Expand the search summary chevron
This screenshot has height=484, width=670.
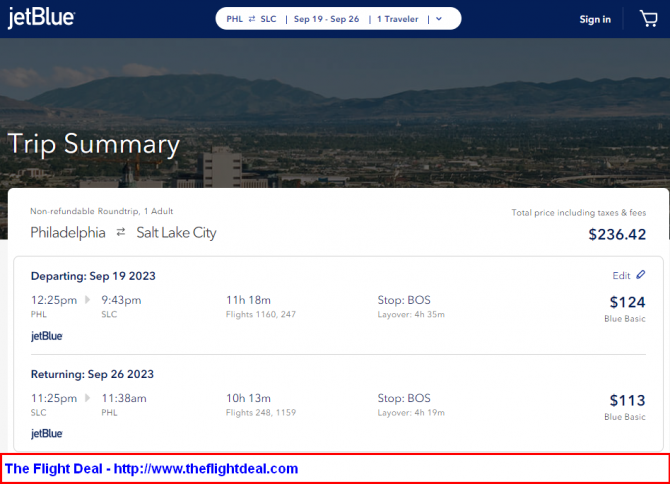pyautogui.click(x=439, y=19)
